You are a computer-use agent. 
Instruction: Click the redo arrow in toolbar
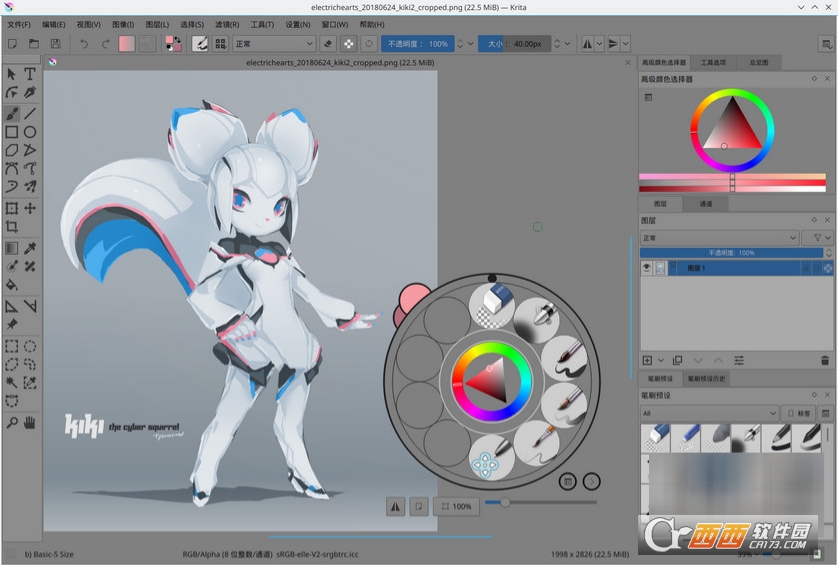105,44
